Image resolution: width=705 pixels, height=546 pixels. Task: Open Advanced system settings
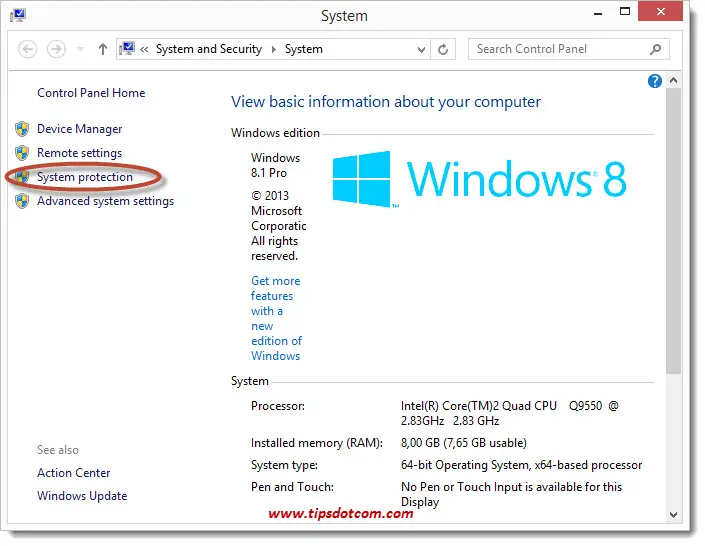click(x=105, y=201)
